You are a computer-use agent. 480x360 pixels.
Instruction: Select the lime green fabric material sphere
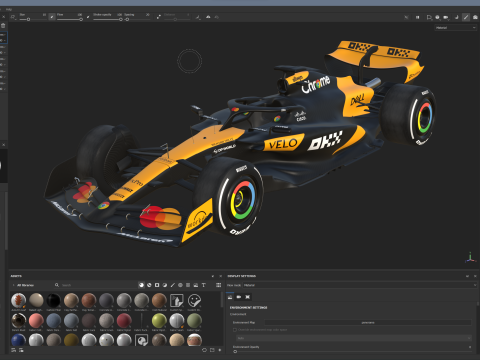159,321
